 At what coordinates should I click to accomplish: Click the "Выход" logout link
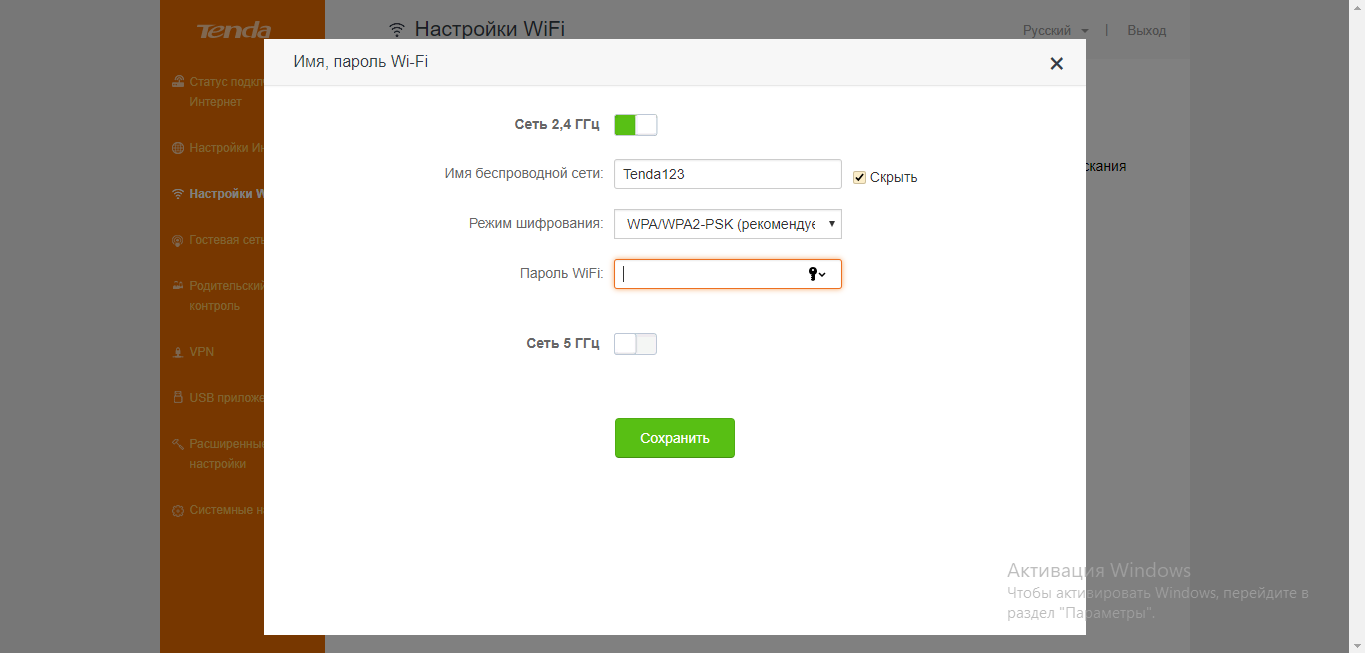pyautogui.click(x=1146, y=31)
